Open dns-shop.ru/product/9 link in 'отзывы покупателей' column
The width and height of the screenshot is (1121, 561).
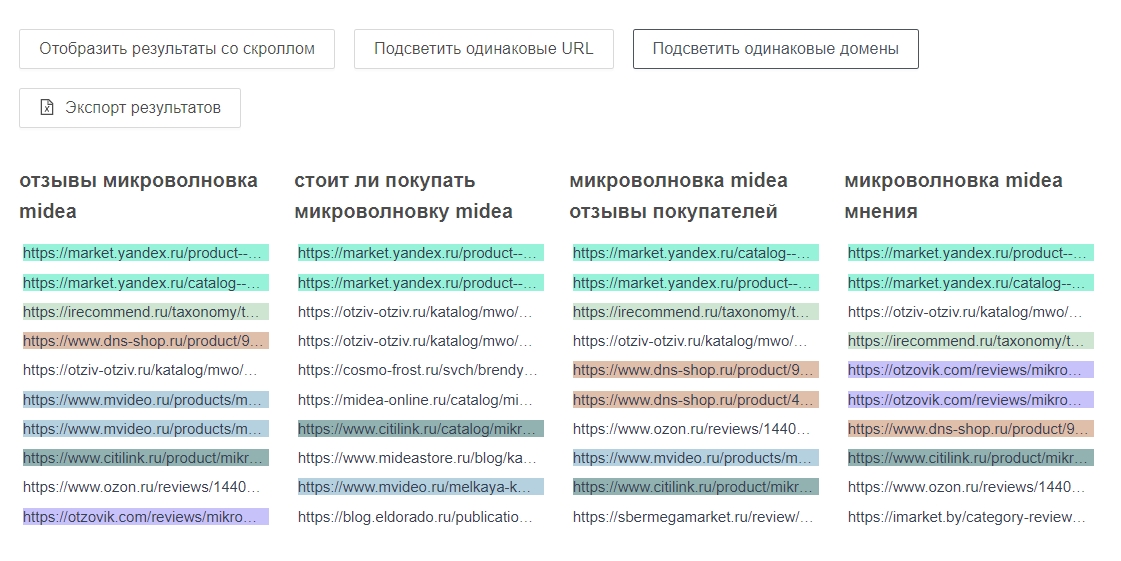(x=696, y=370)
